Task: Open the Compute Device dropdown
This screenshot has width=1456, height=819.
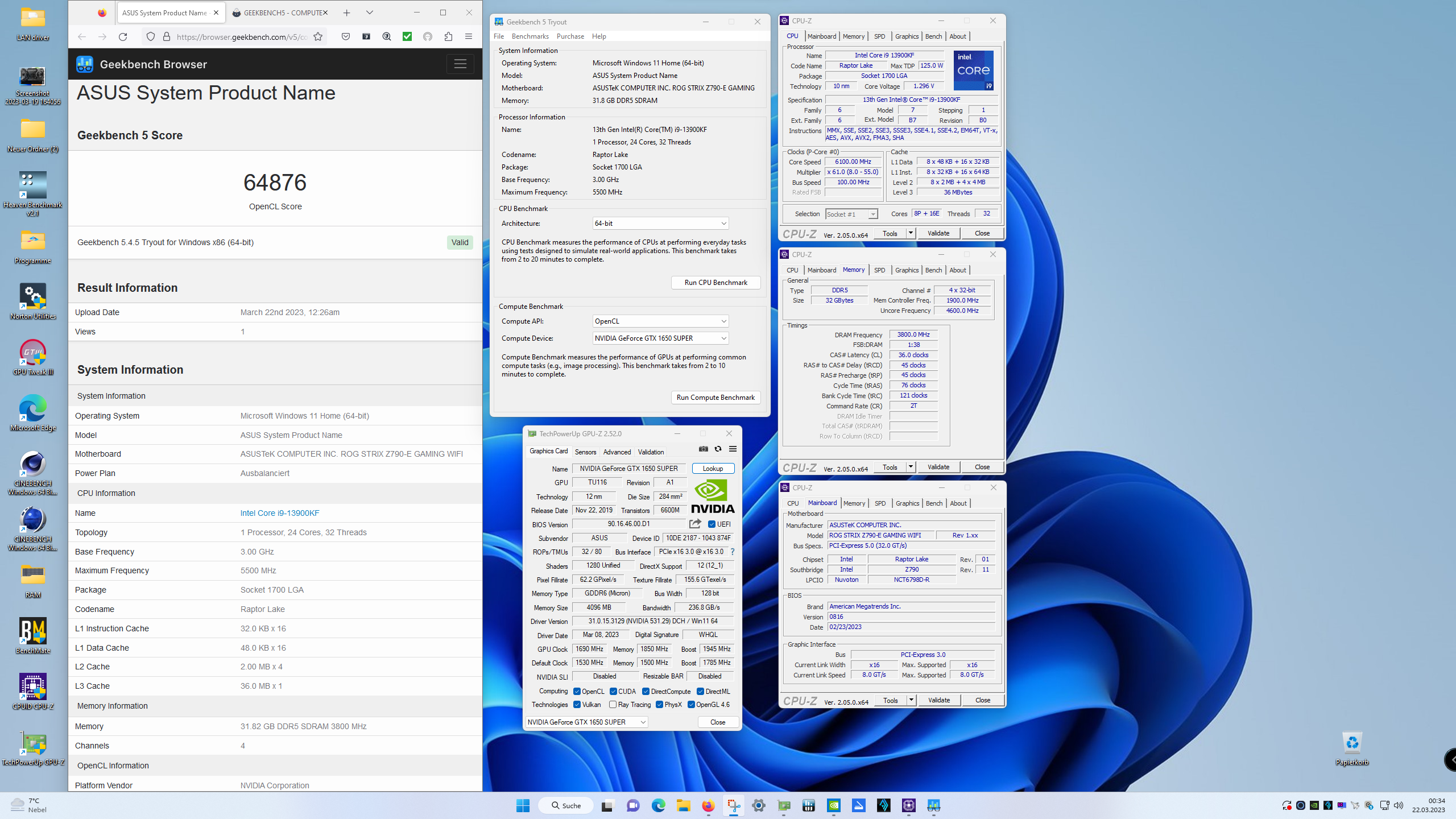Action: (x=660, y=338)
